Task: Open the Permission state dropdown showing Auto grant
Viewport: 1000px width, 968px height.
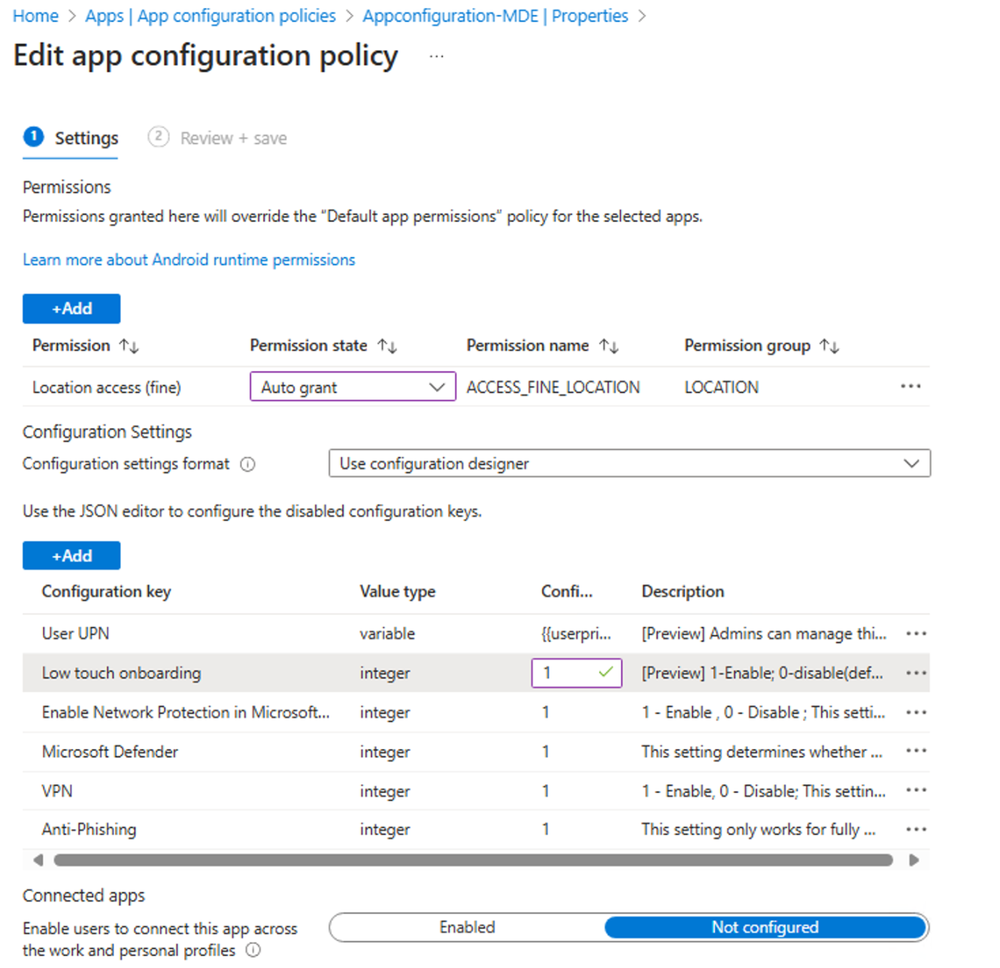Action: coord(352,387)
